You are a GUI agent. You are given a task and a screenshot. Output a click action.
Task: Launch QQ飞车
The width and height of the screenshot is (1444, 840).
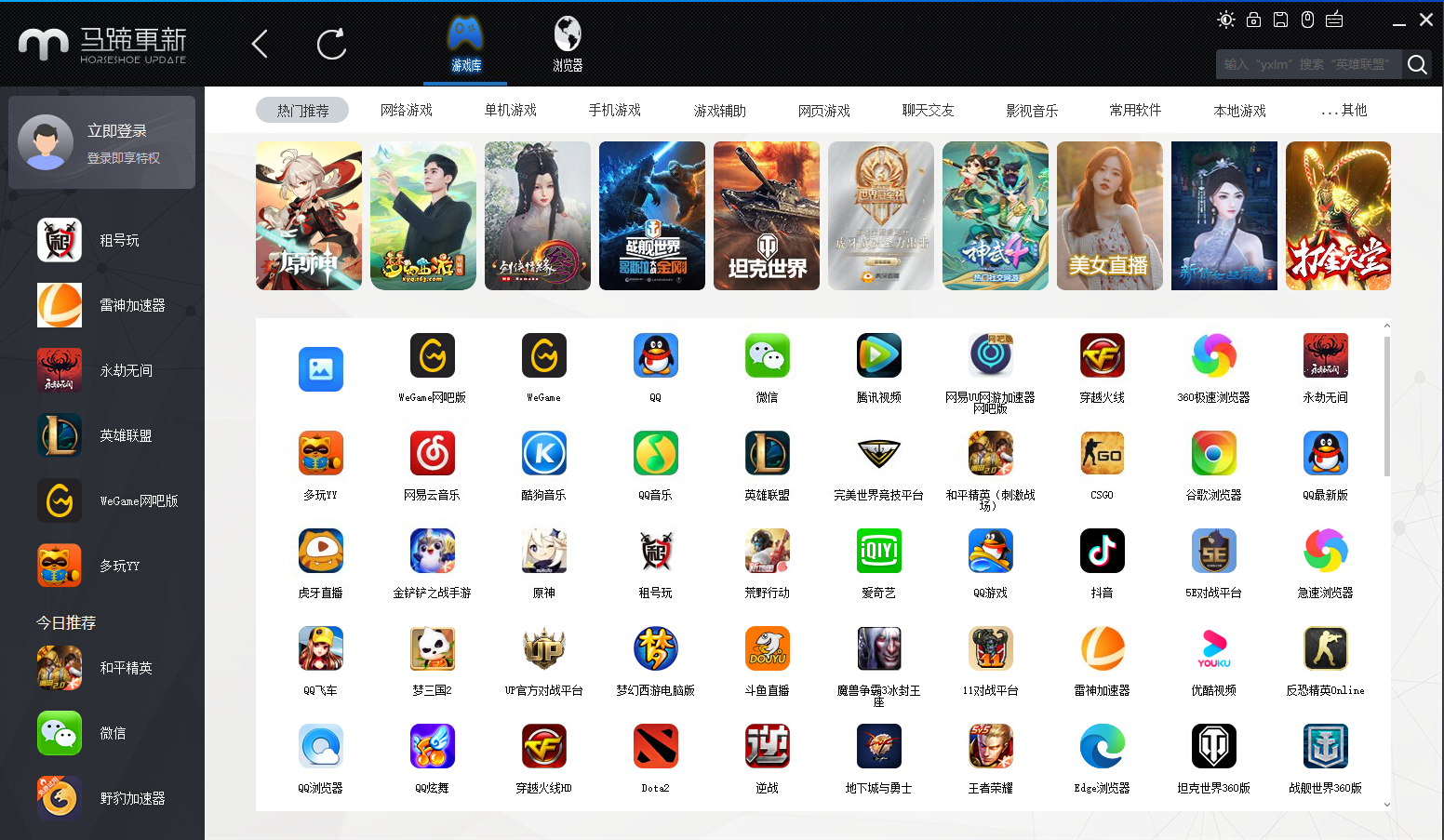(321, 648)
